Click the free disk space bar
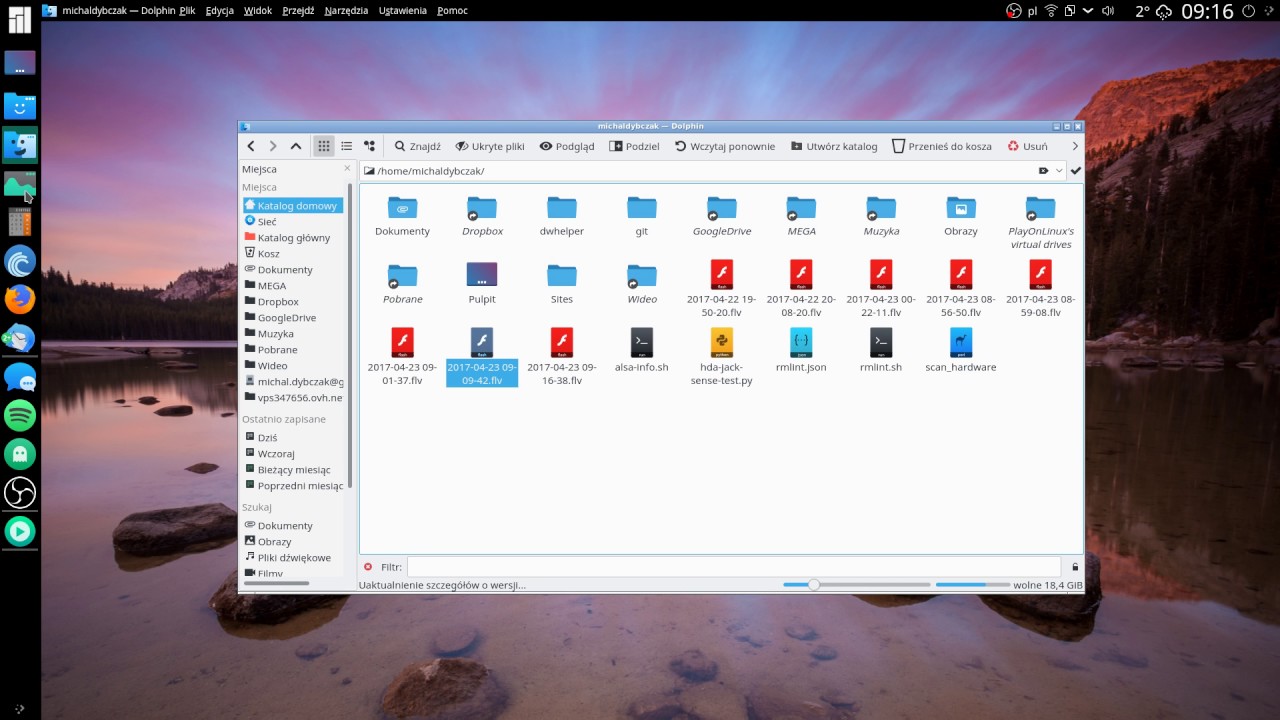Screen dimensions: 1280x720 (971, 585)
